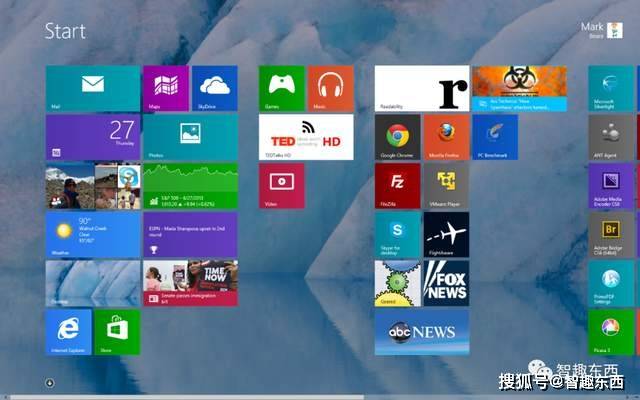
Task: Launch Mozilla Firefox
Action: (447, 137)
